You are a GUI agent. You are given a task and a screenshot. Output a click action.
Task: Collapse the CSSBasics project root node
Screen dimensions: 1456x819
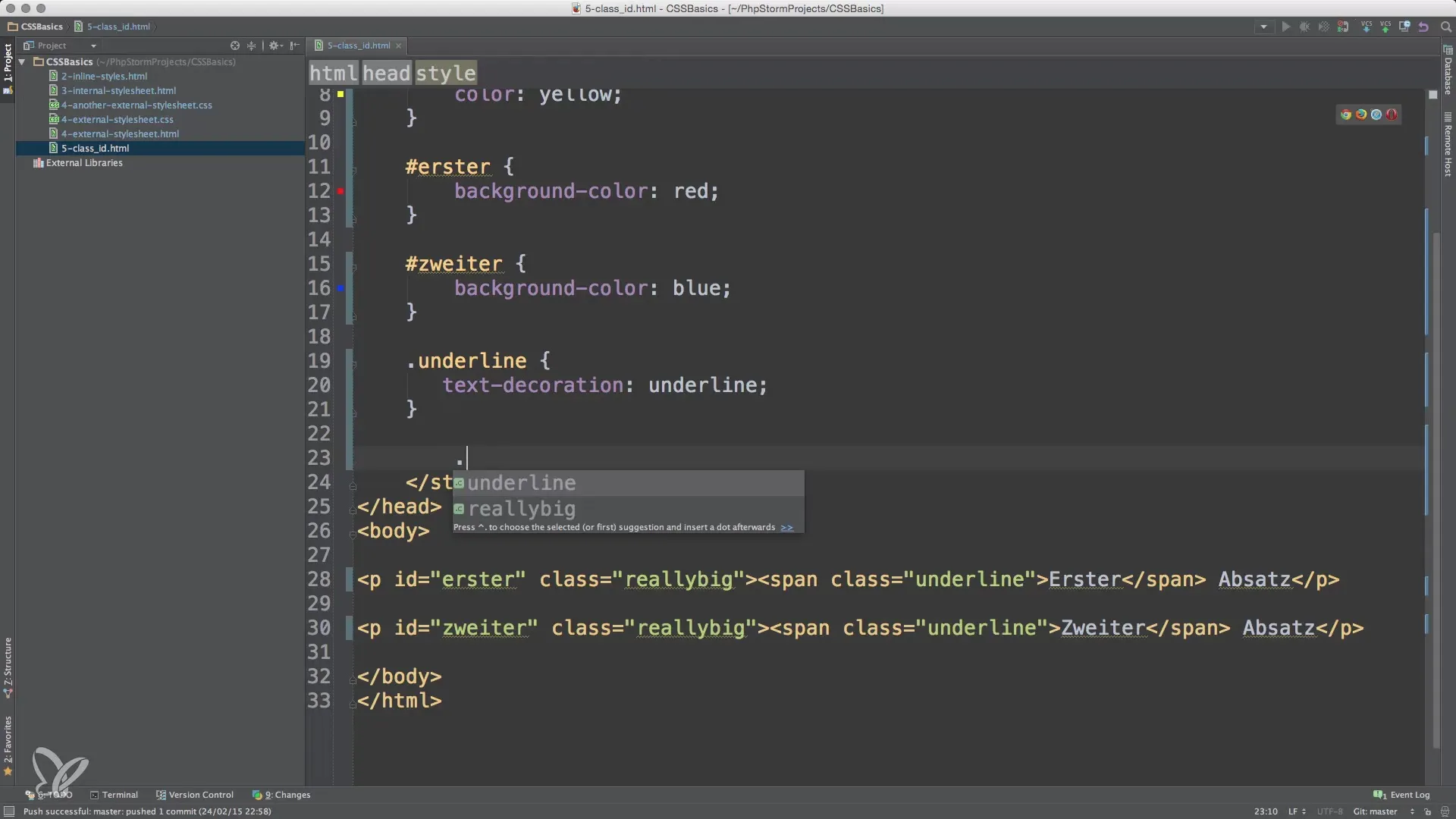[x=23, y=61]
